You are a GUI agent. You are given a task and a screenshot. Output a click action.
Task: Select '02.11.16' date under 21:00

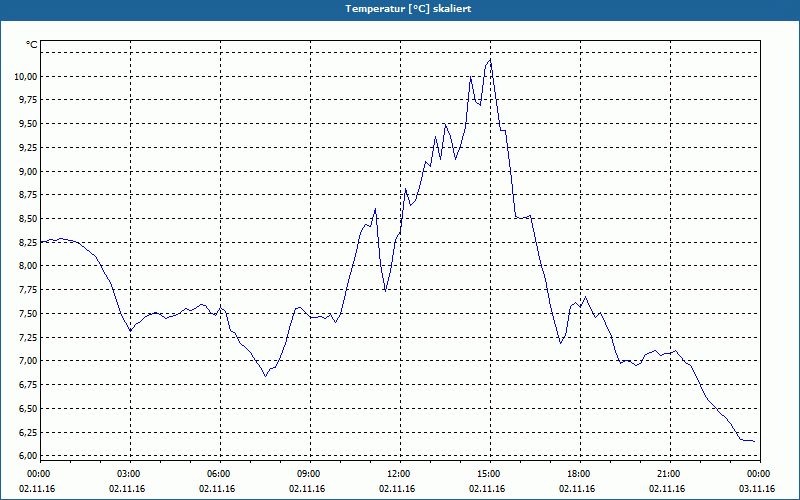[x=667, y=489]
